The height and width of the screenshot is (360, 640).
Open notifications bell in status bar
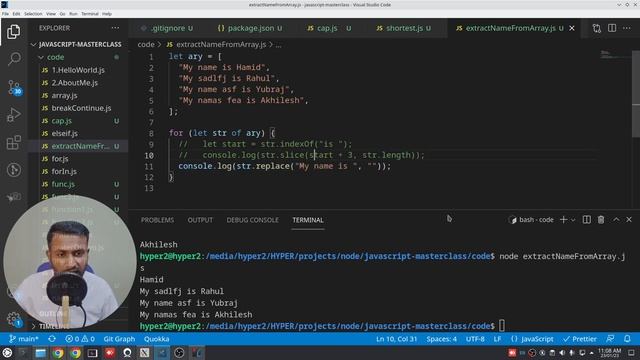[x=627, y=339]
